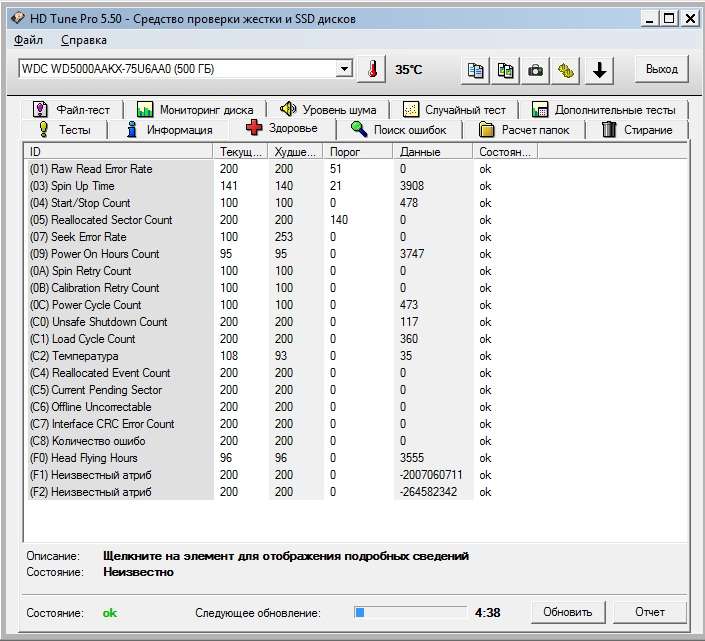705x641 pixels.
Task: Click the Обновить button
Action: 568,612
